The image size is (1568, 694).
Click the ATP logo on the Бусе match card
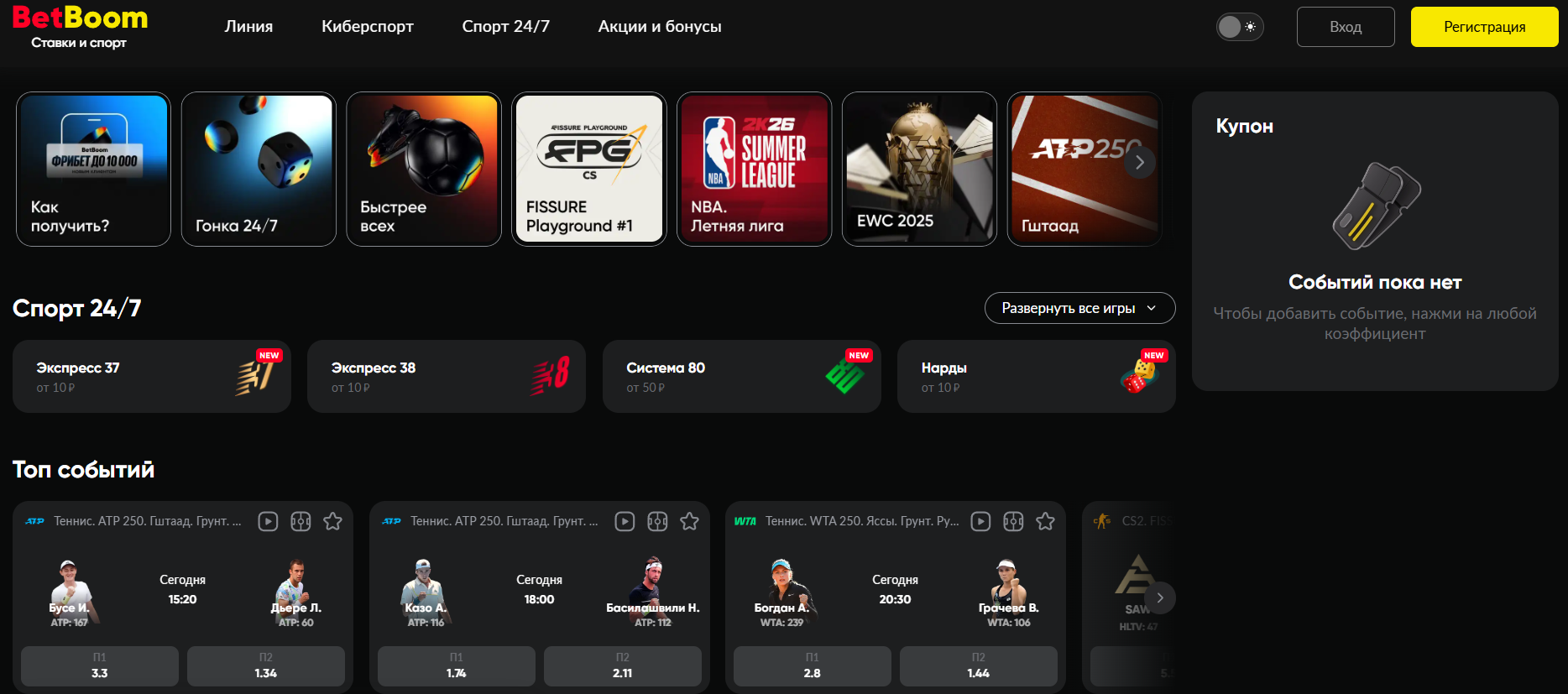(34, 521)
